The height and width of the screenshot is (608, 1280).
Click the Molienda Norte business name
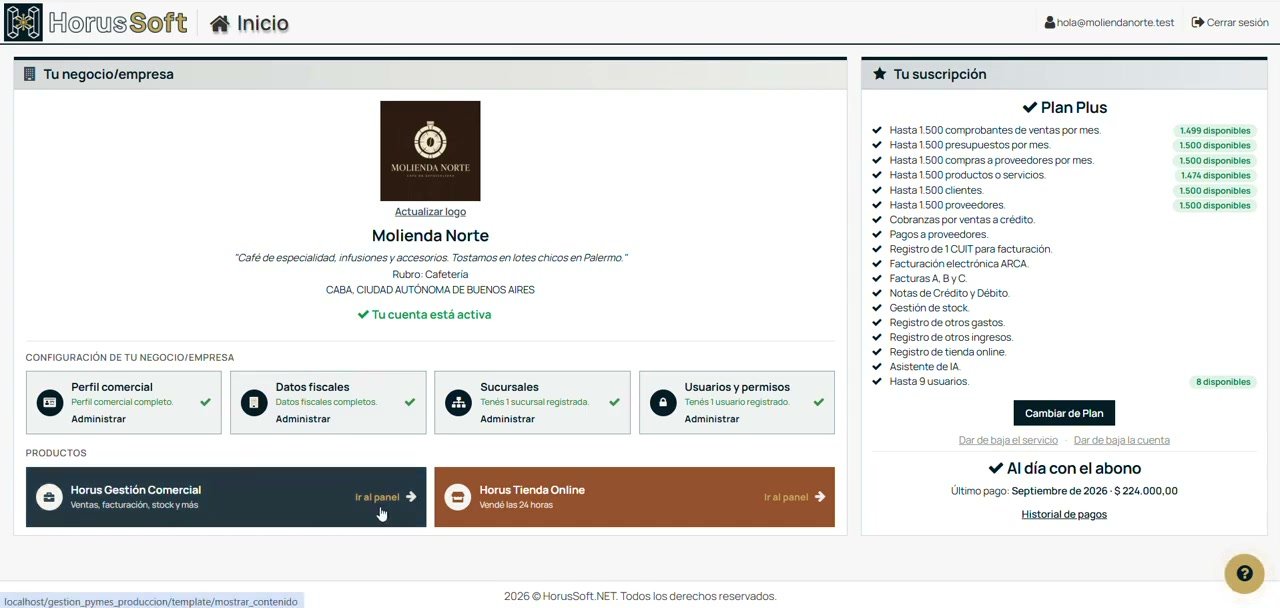tap(430, 236)
